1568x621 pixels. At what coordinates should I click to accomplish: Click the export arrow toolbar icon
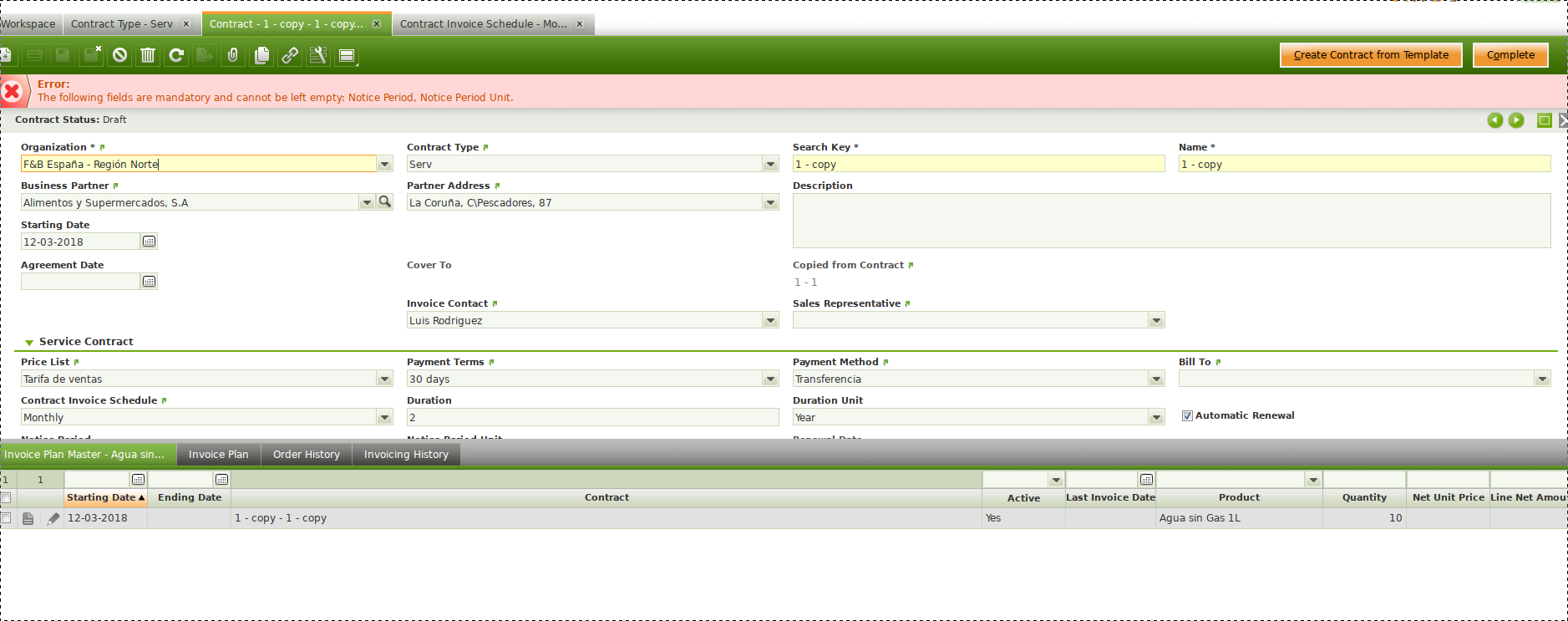pos(205,55)
